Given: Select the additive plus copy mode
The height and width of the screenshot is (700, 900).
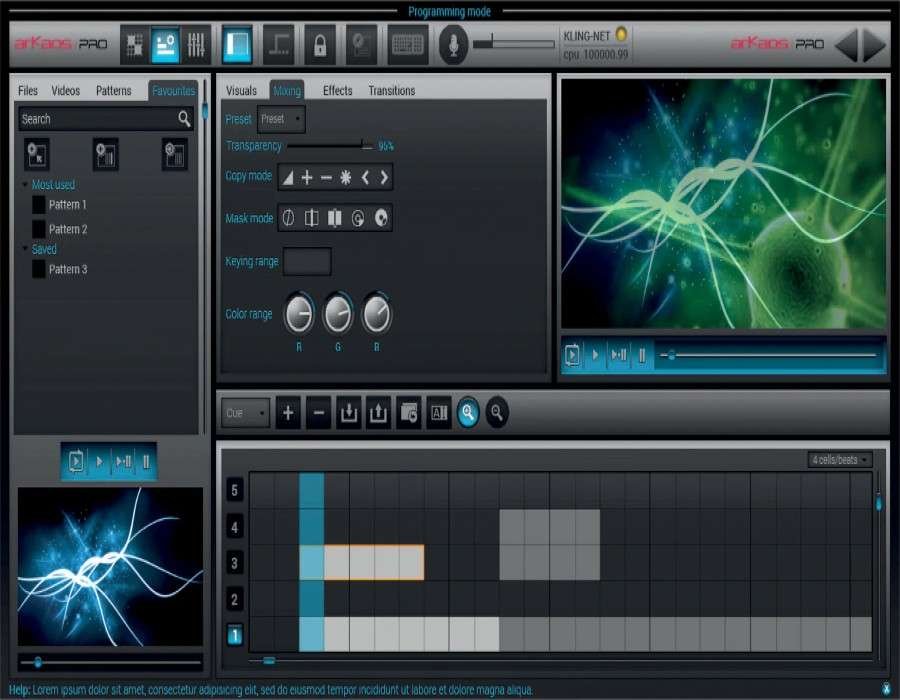Looking at the screenshot, I should 307,178.
